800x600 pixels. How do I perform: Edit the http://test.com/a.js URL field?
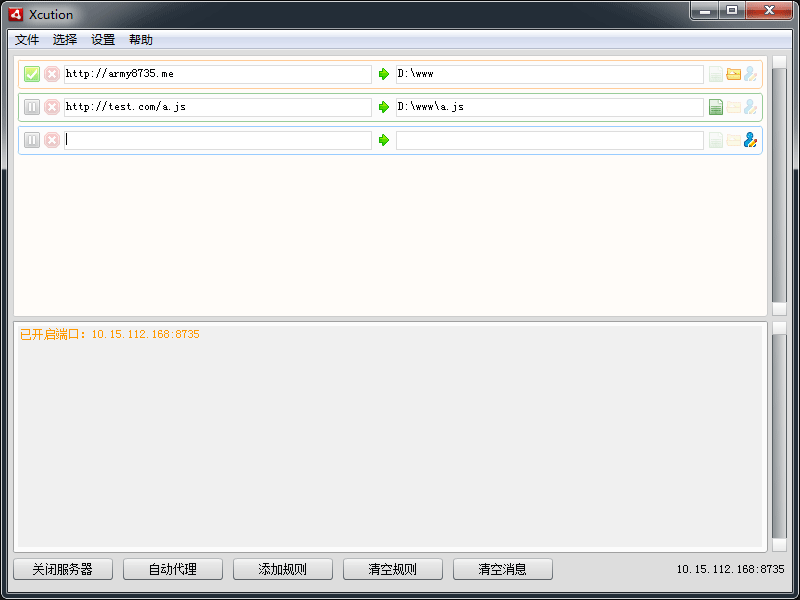pos(218,107)
